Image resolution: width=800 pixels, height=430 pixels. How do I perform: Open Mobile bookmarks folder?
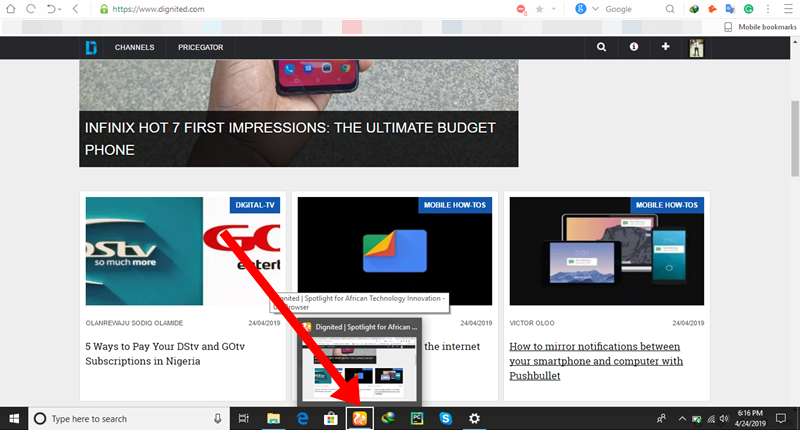760,27
